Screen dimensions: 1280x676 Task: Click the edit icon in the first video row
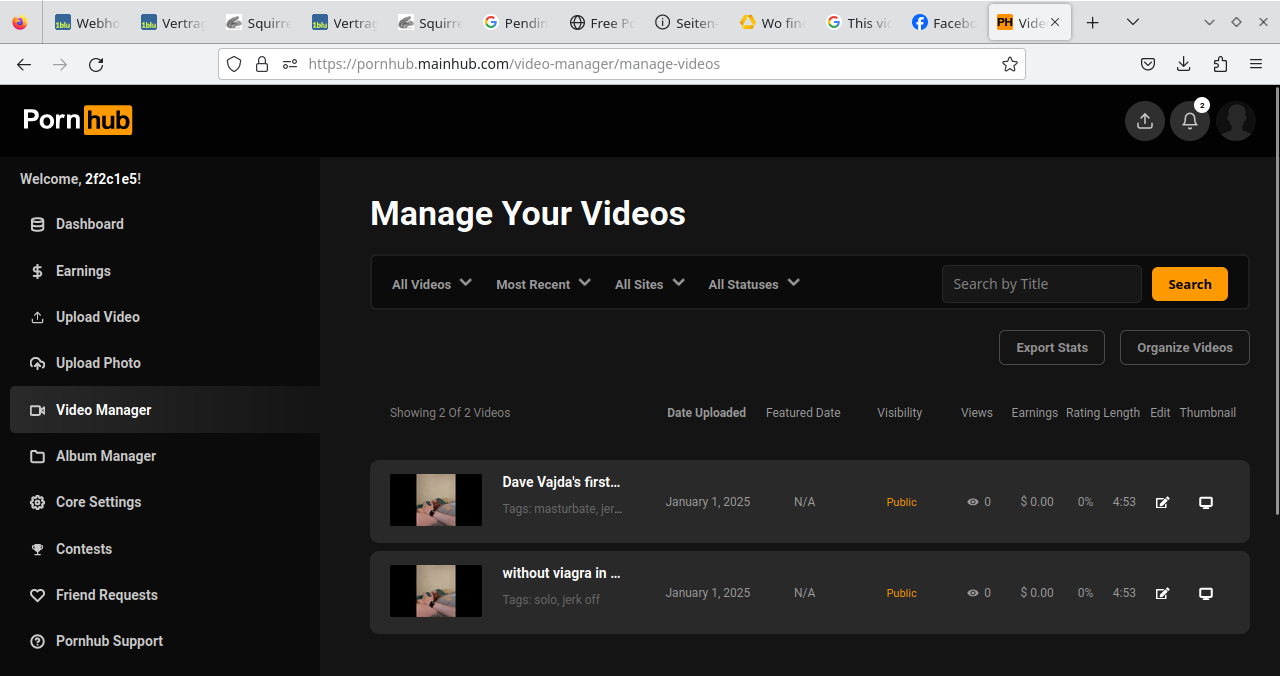[1162, 502]
